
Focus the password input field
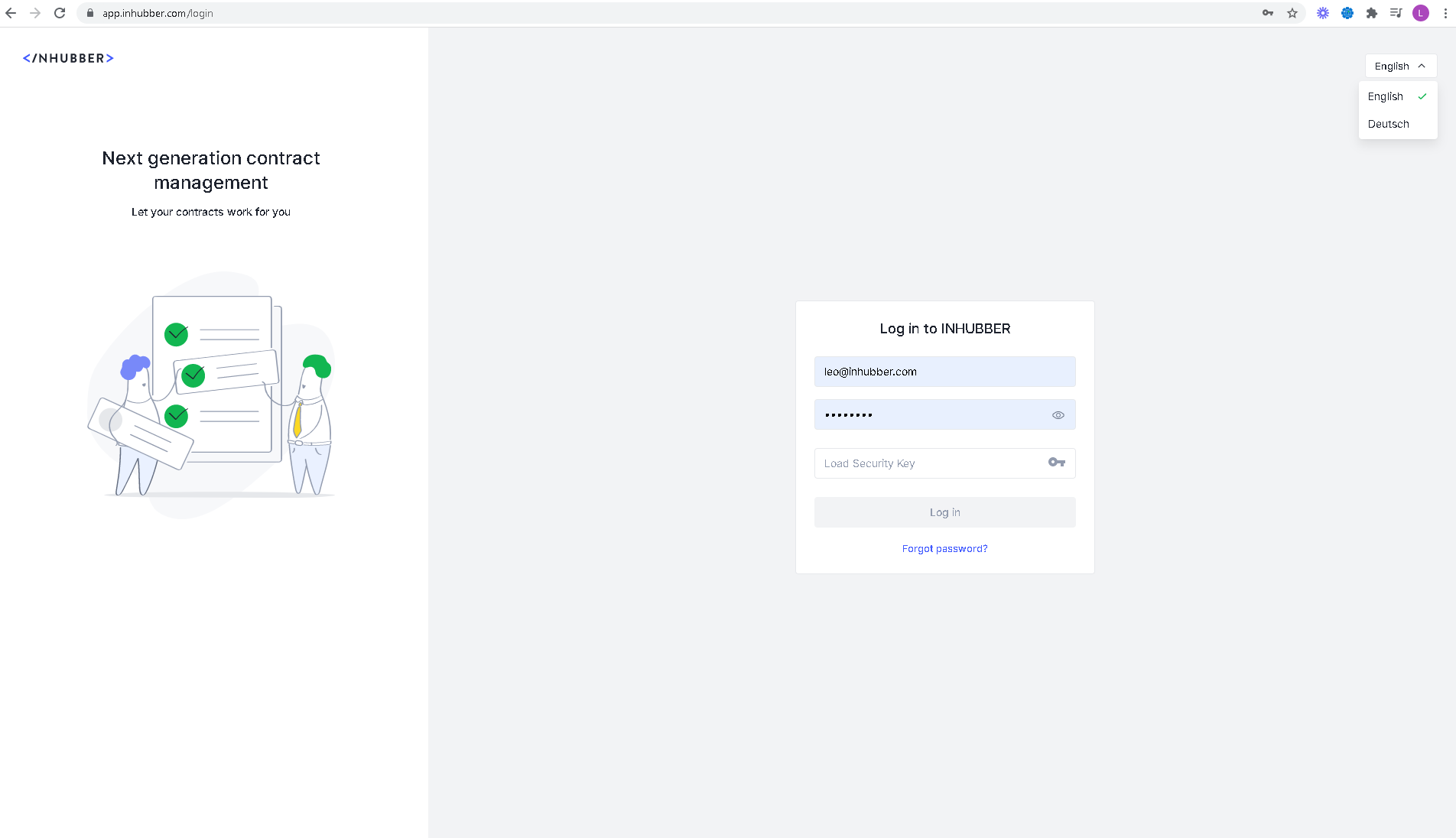pyautogui.click(x=929, y=415)
